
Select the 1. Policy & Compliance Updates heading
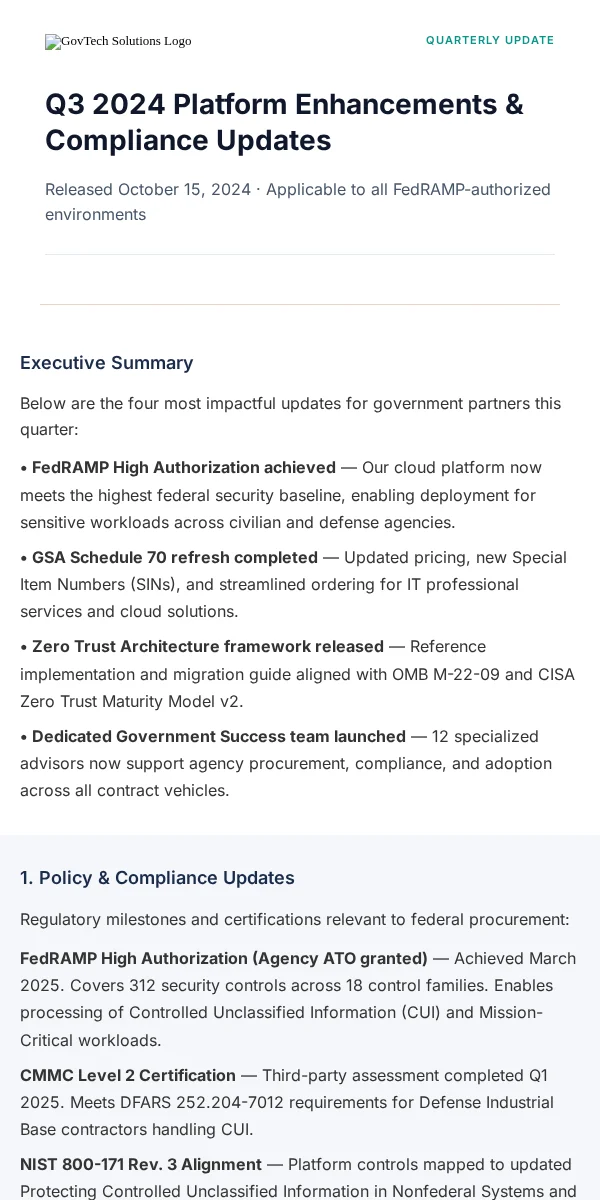tap(157, 878)
